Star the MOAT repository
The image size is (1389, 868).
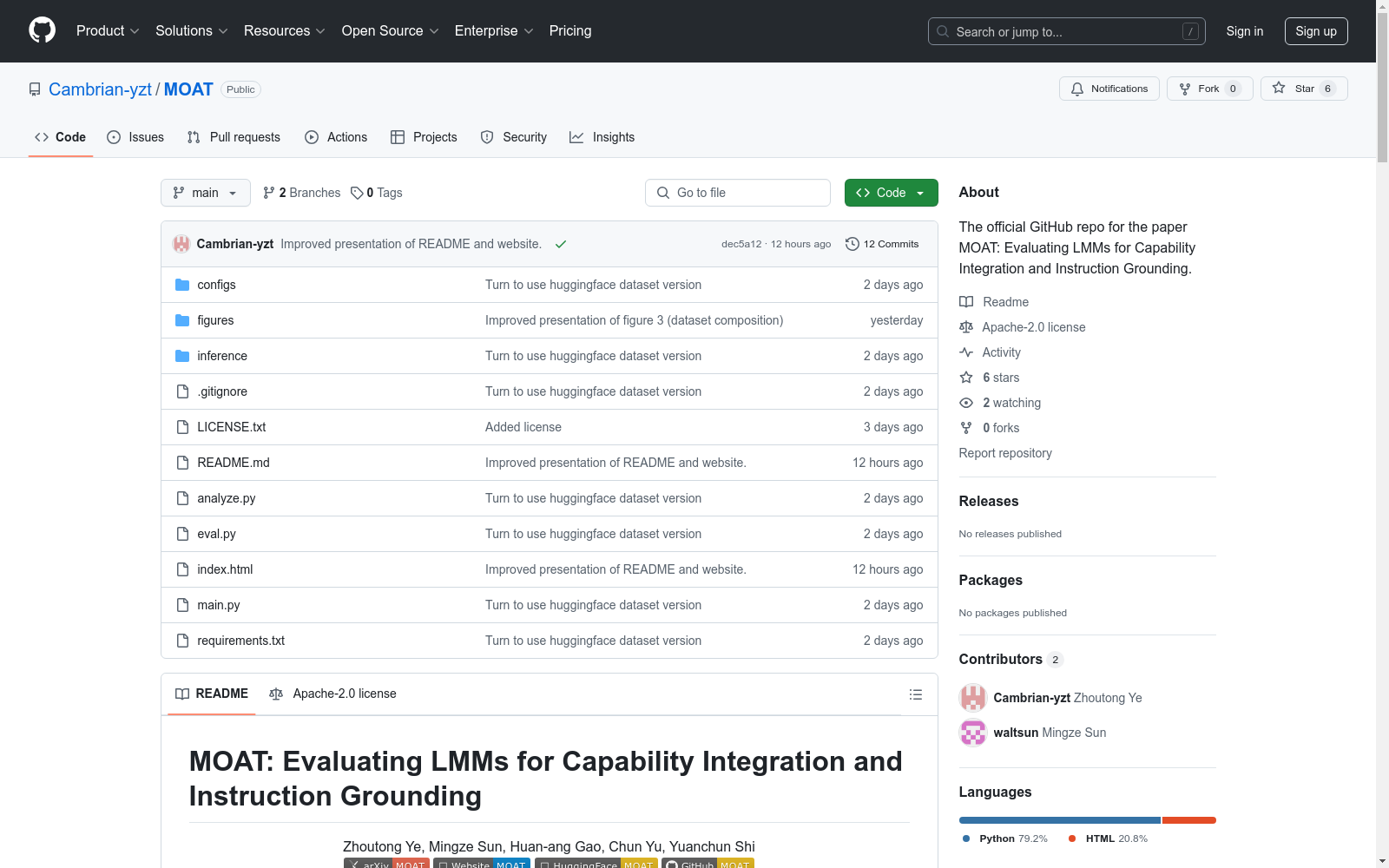(x=1303, y=89)
